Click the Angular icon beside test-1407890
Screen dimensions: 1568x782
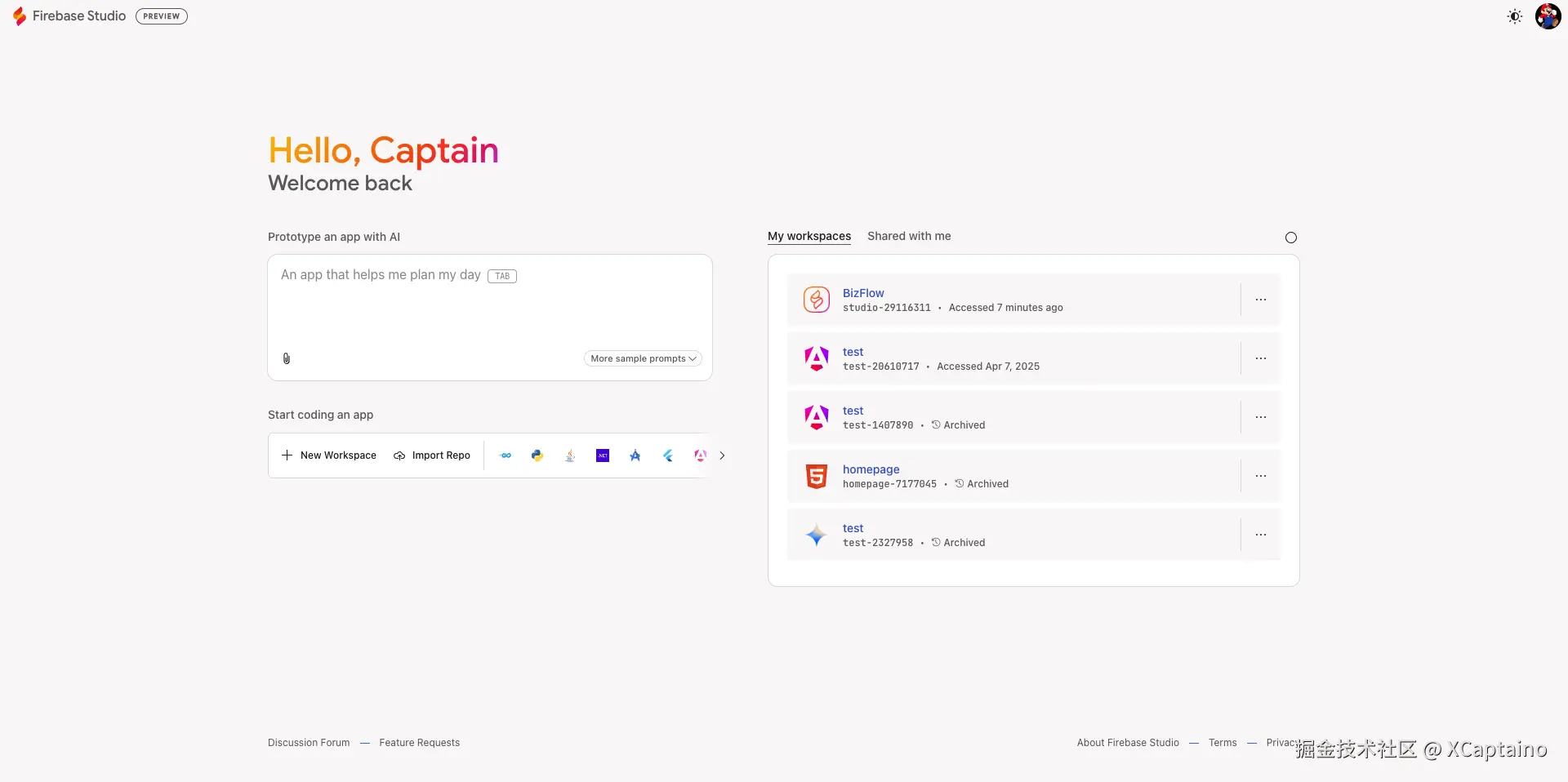[817, 417]
